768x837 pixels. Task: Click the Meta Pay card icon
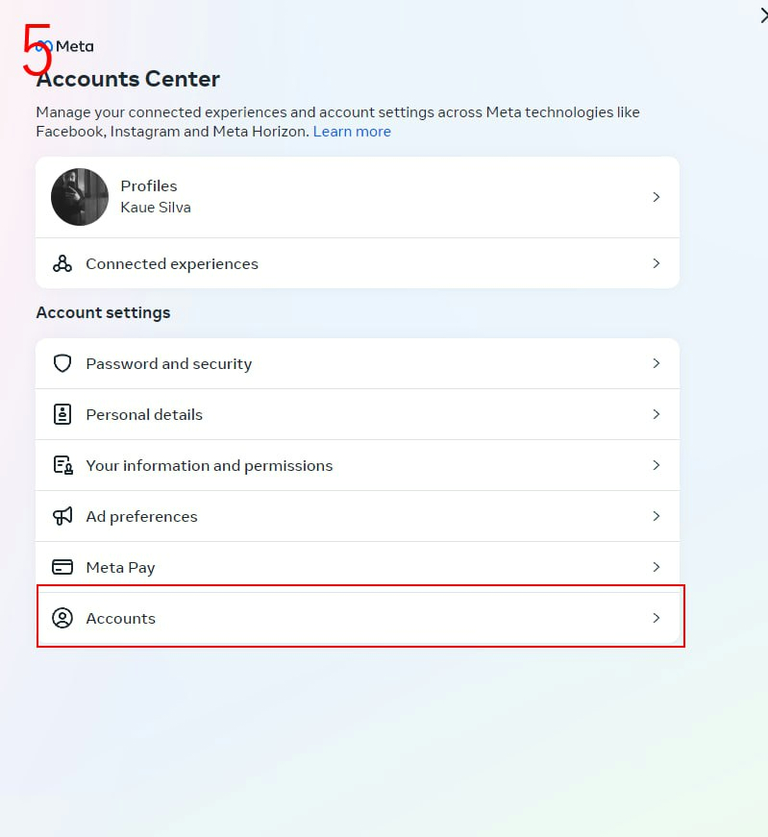point(62,568)
